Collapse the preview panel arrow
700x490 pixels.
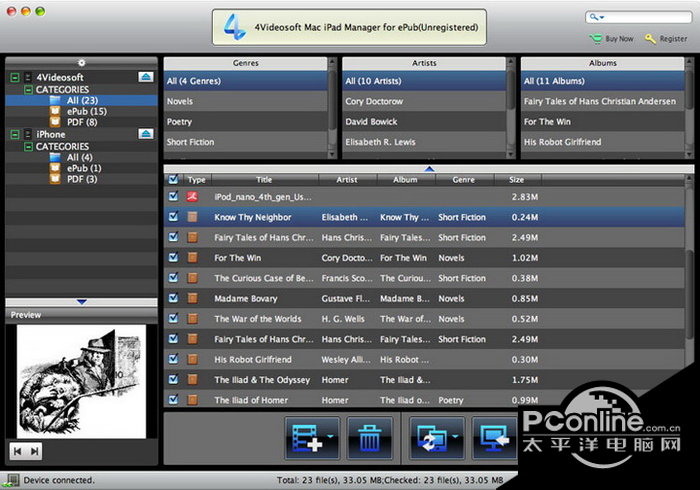81,302
